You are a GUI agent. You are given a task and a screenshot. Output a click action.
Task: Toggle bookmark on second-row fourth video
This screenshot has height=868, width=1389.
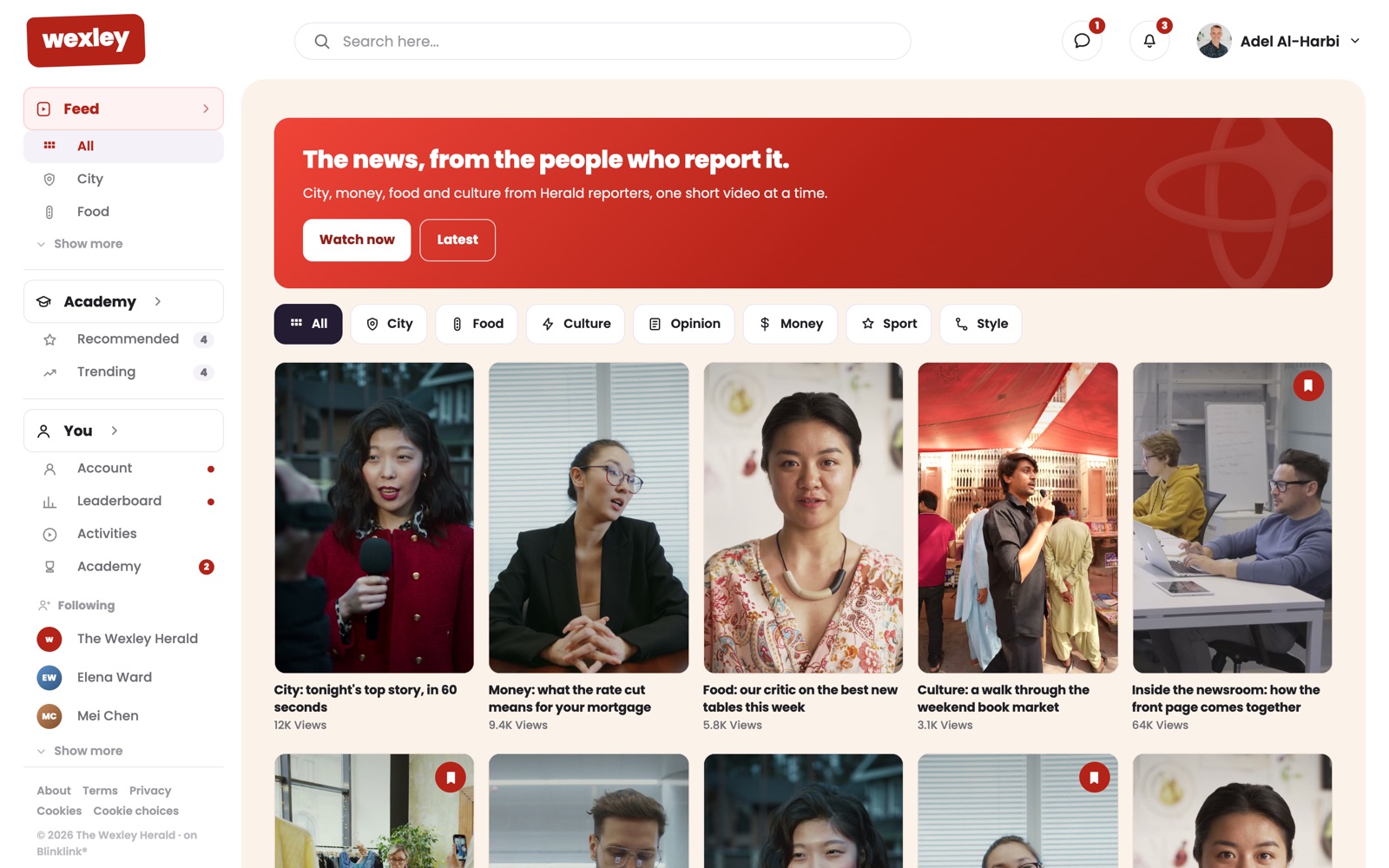(1094, 777)
